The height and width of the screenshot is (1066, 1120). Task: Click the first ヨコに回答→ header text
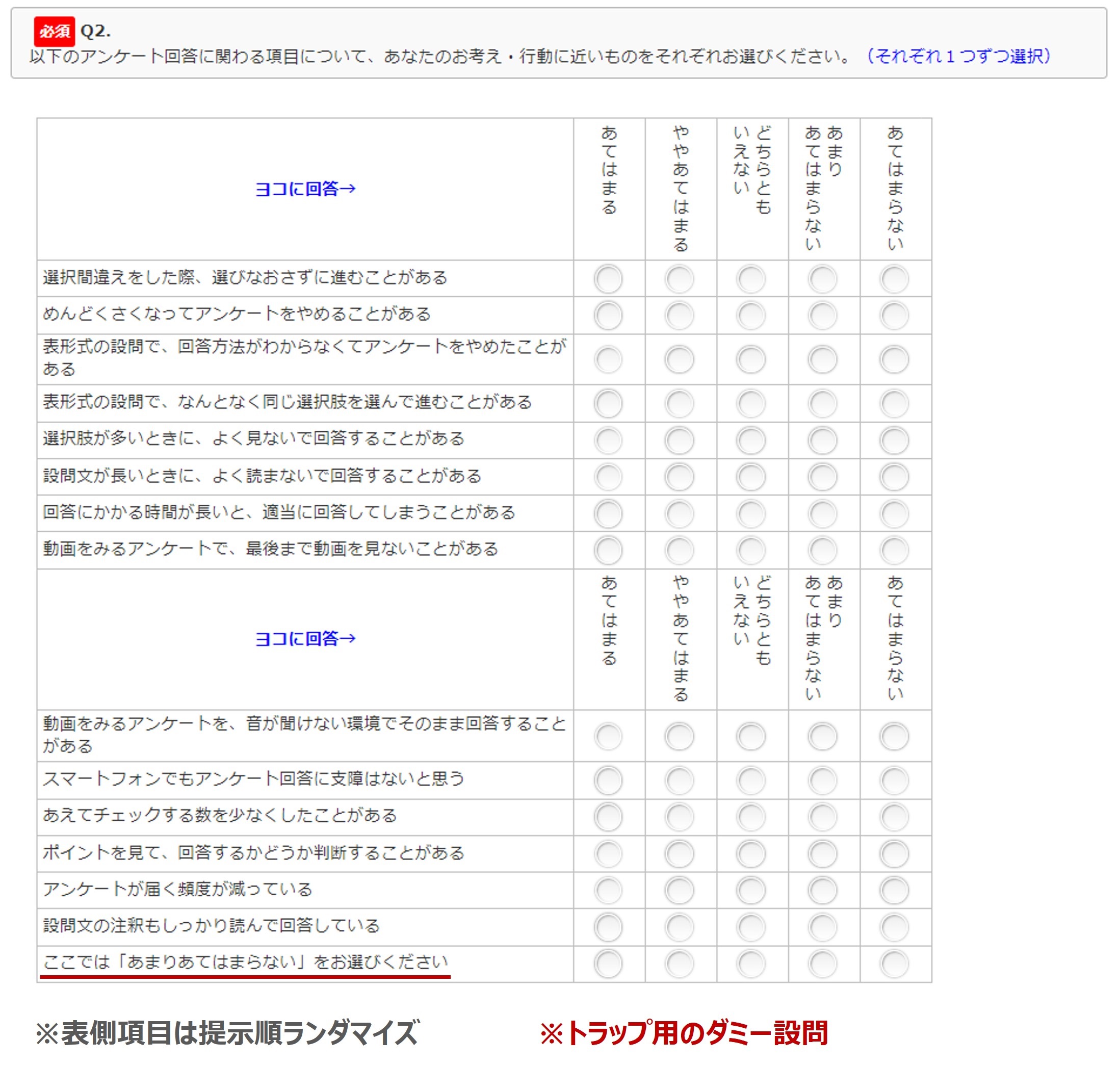305,189
